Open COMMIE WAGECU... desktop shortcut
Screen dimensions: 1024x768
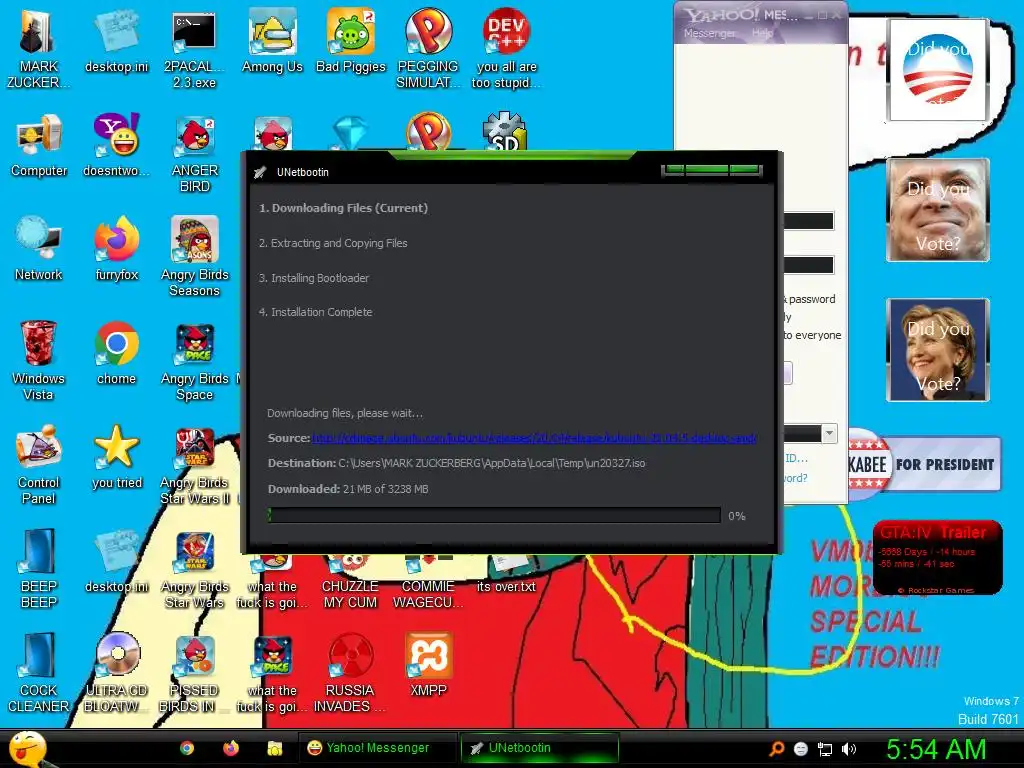click(428, 583)
